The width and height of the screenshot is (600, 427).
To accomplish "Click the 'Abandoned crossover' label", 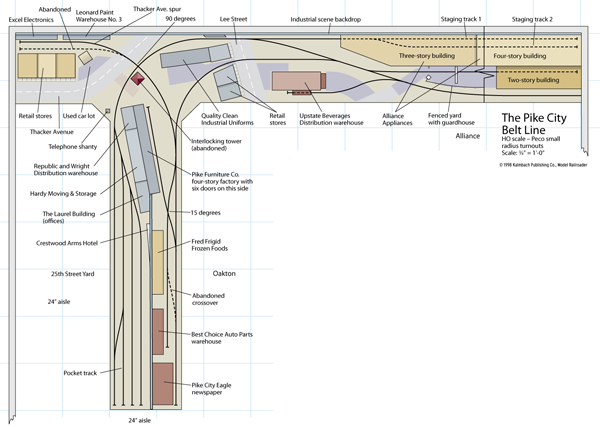I will [x=208, y=299].
